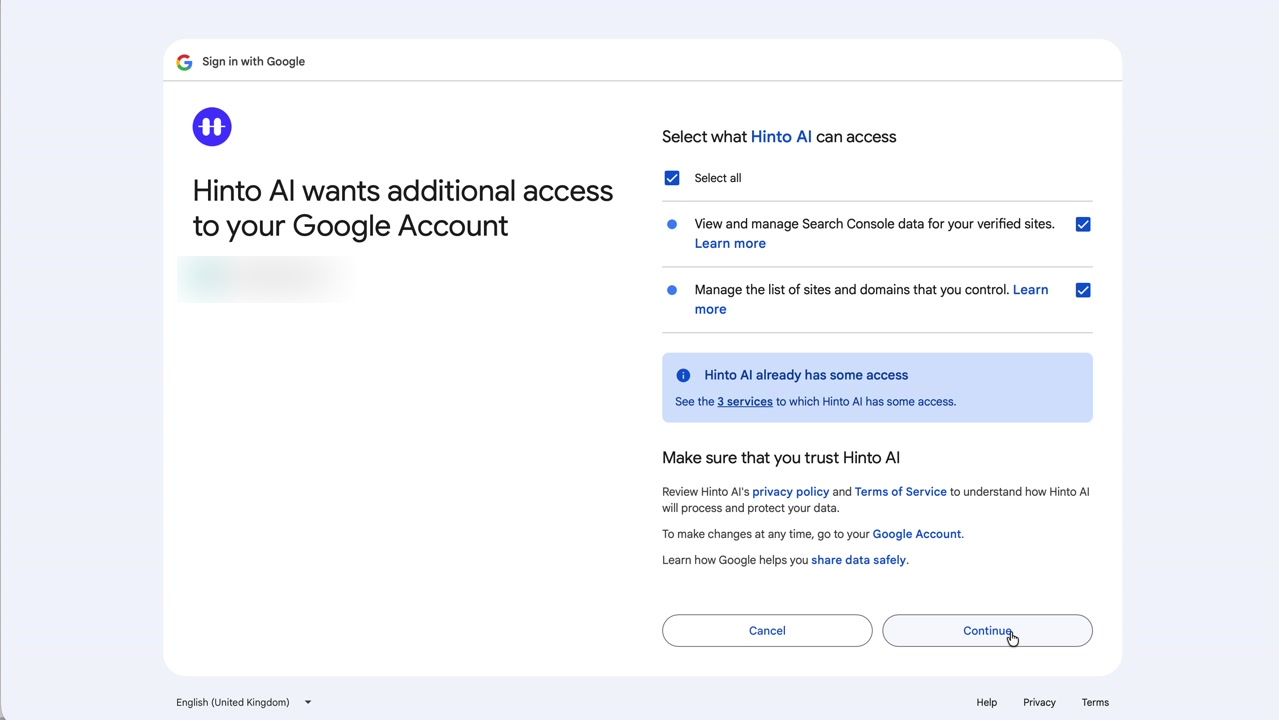Click the Hinto AI purple logo
Image resolution: width=1279 pixels, height=720 pixels.
click(x=212, y=127)
